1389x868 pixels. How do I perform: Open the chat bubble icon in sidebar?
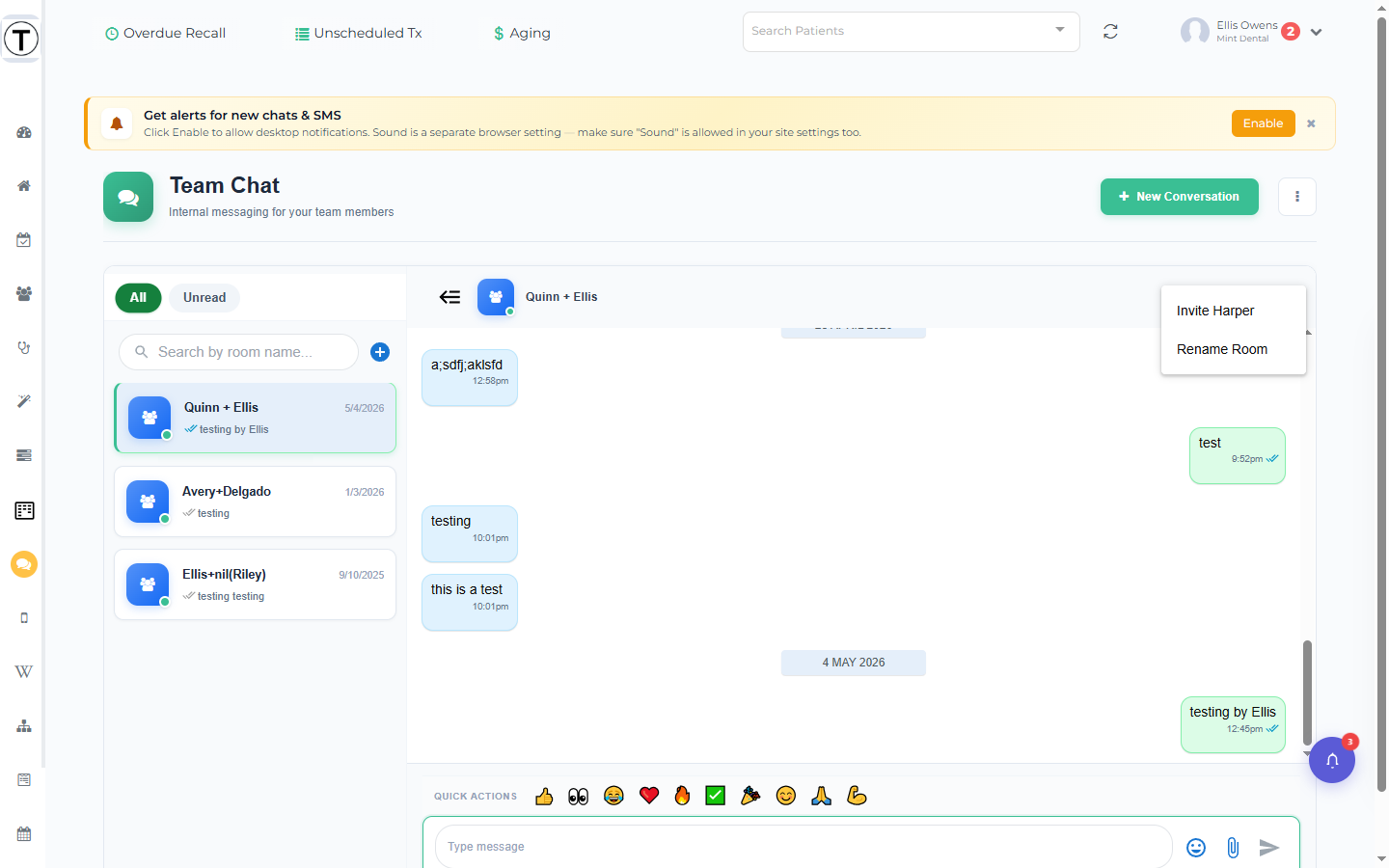click(x=24, y=564)
